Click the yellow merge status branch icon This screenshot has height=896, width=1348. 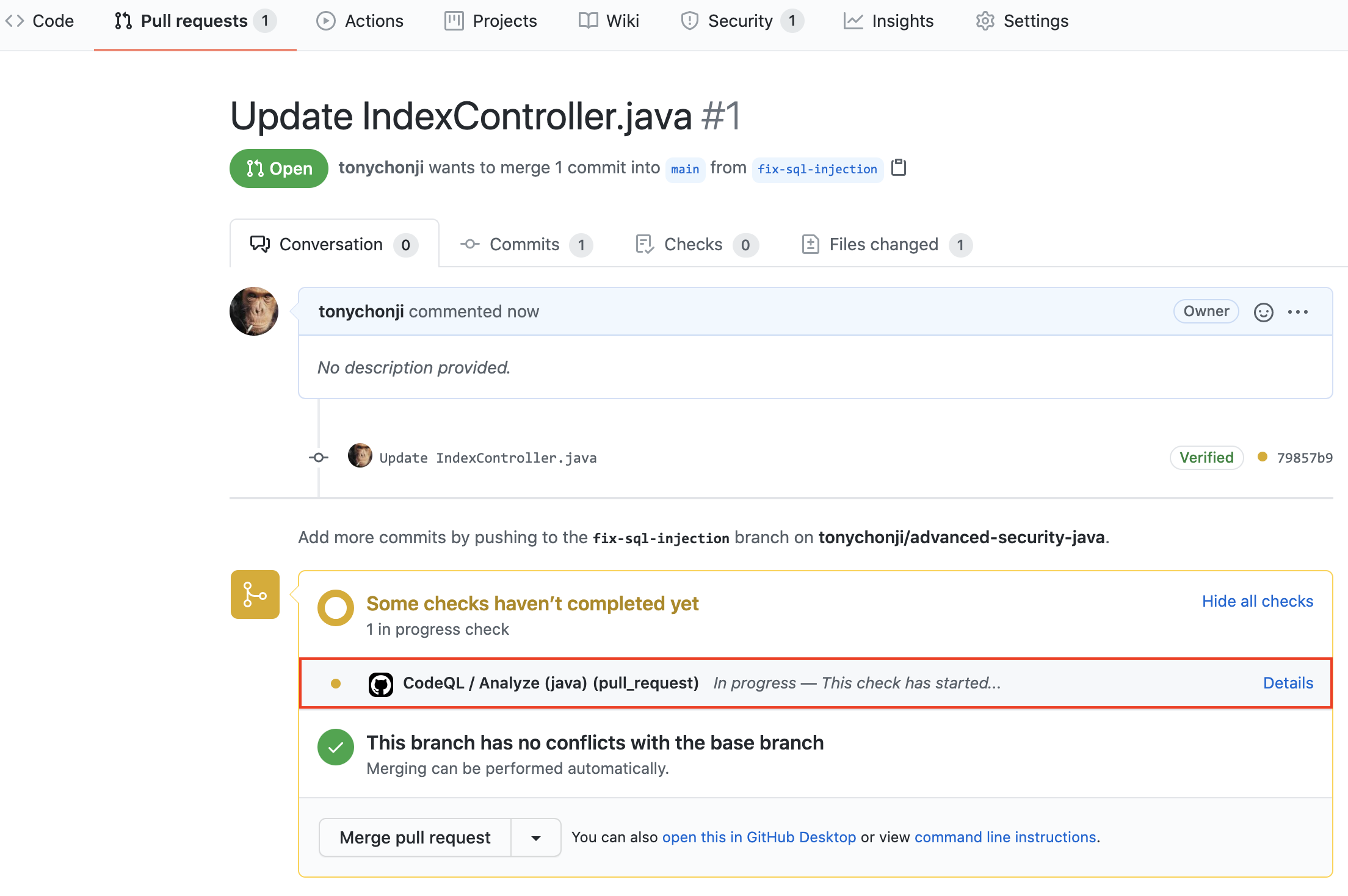pyautogui.click(x=255, y=594)
